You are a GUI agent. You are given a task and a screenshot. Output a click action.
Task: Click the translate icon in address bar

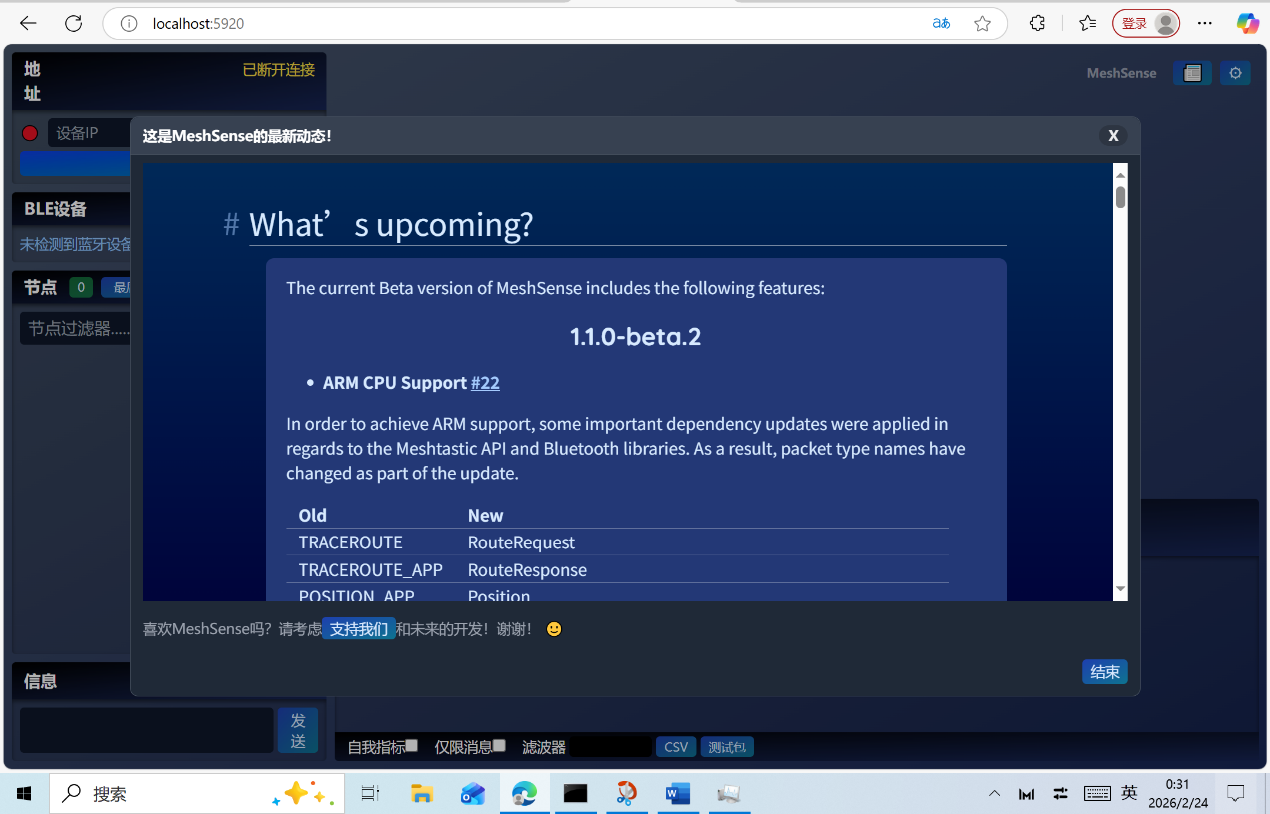click(941, 23)
